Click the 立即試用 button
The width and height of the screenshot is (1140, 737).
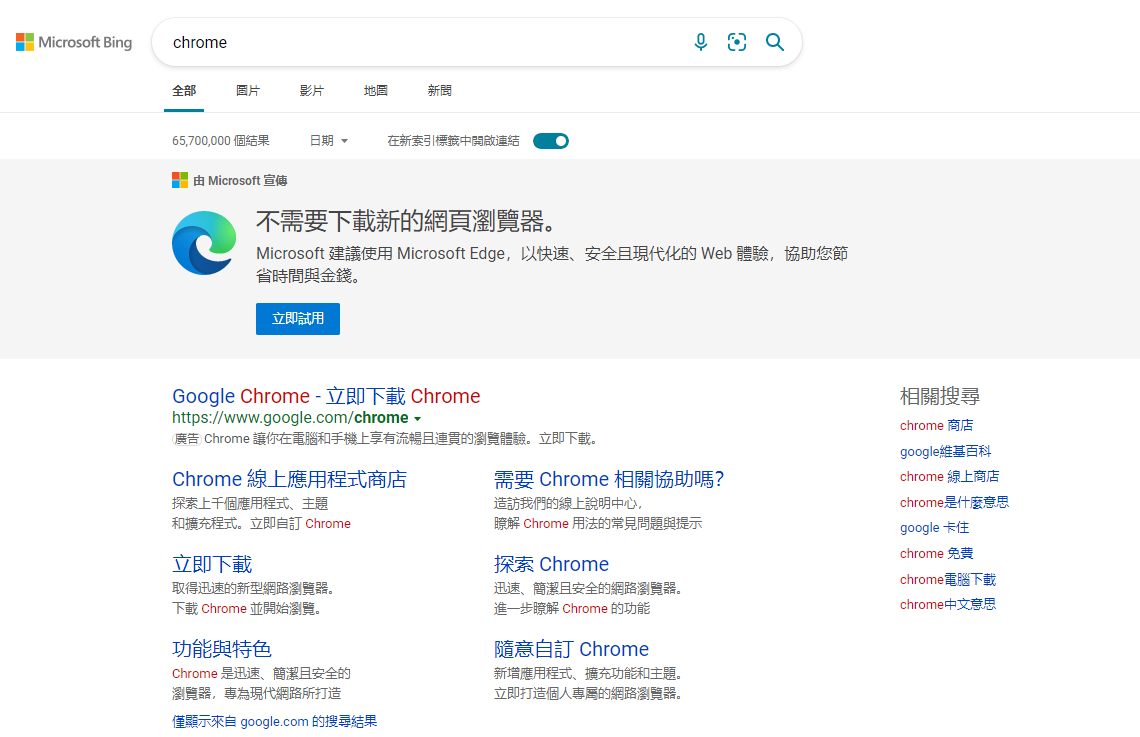298,319
